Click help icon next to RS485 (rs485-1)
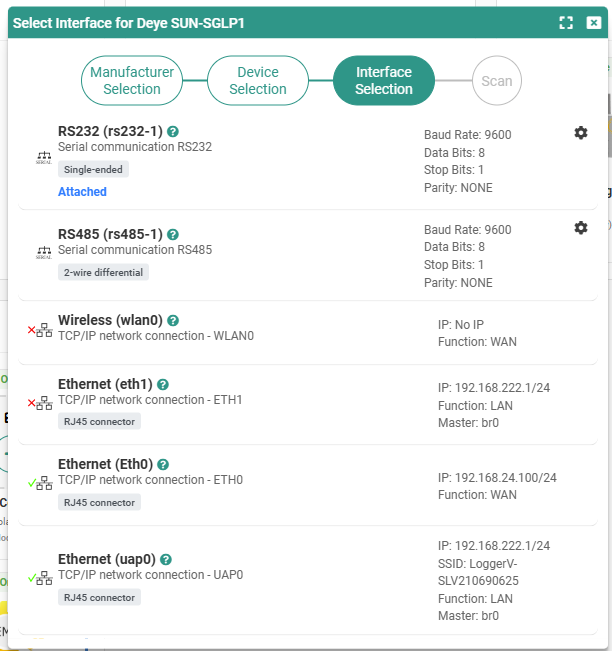Viewport: 612px width, 651px height. click(x=173, y=235)
